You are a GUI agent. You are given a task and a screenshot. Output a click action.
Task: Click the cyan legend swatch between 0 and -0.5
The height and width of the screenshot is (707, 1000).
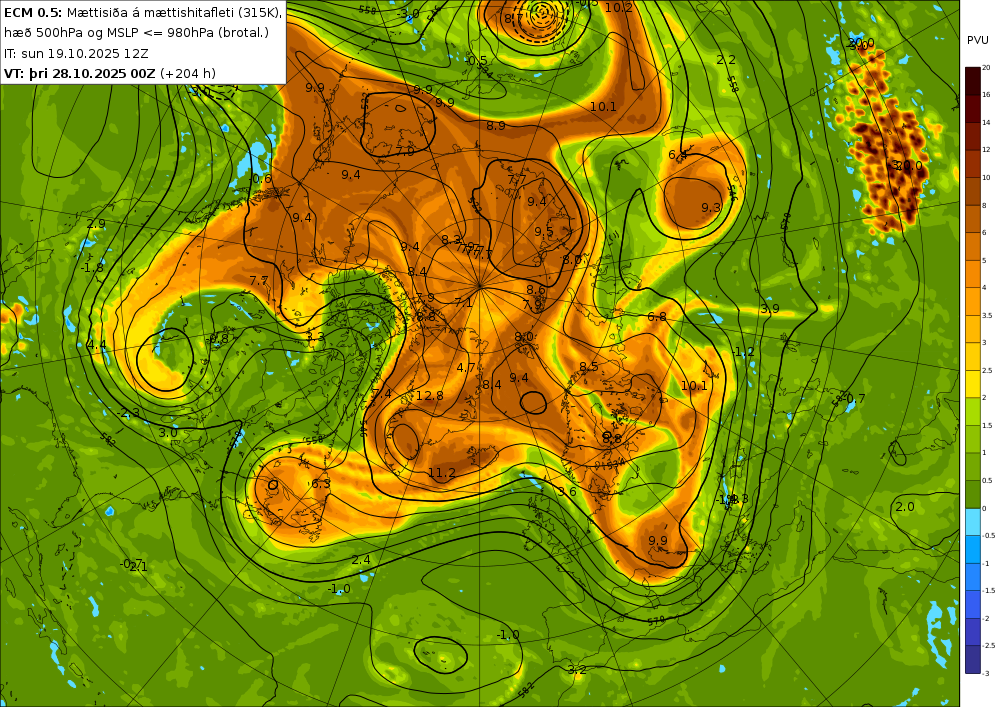click(973, 522)
